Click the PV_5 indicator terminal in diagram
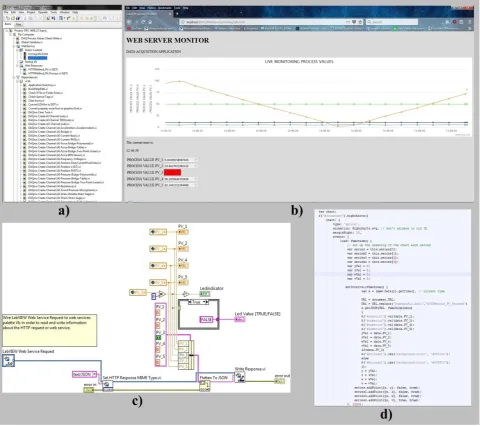This screenshot has width=480, height=426. pyautogui.click(x=183, y=282)
